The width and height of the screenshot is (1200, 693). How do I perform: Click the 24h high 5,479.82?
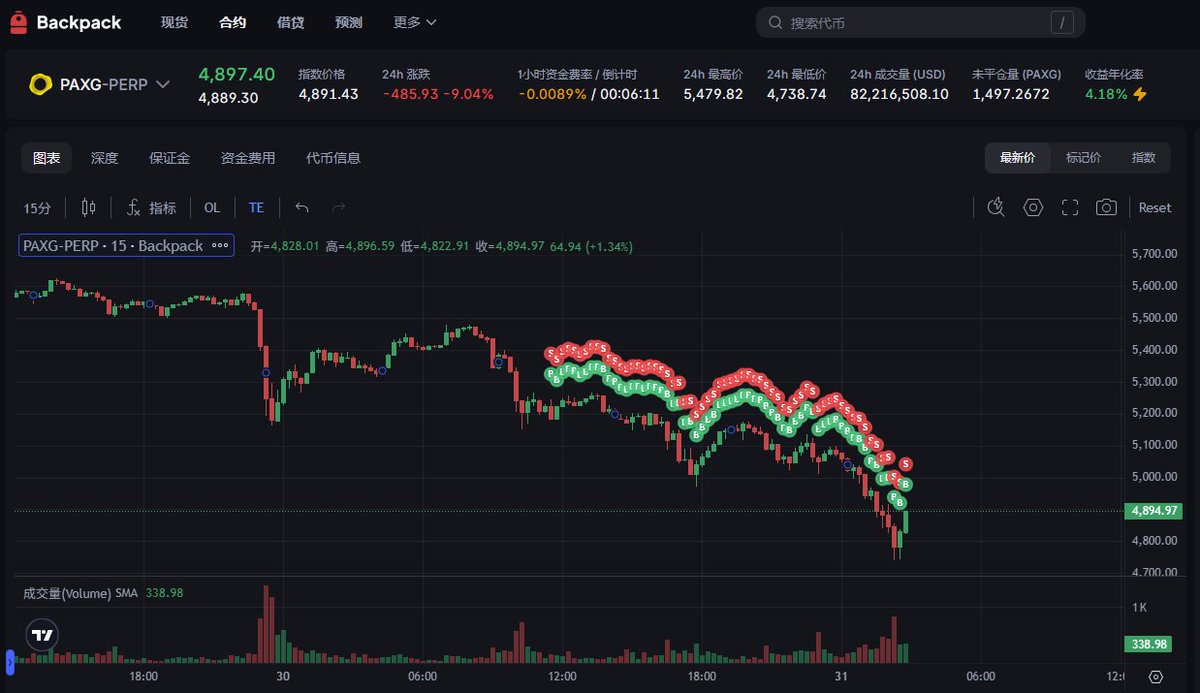(713, 94)
